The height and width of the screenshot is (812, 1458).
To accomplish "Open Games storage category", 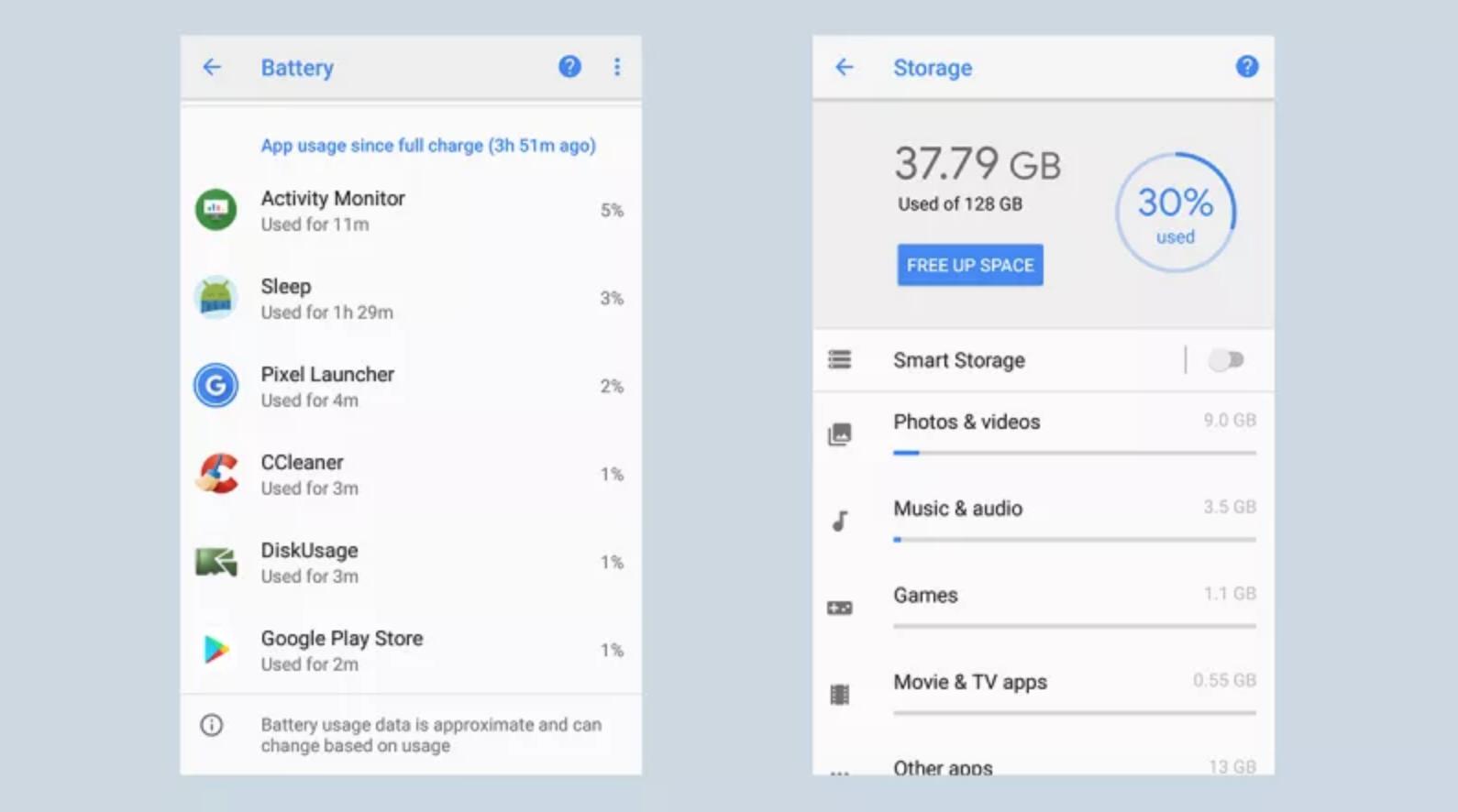I will [1043, 608].
